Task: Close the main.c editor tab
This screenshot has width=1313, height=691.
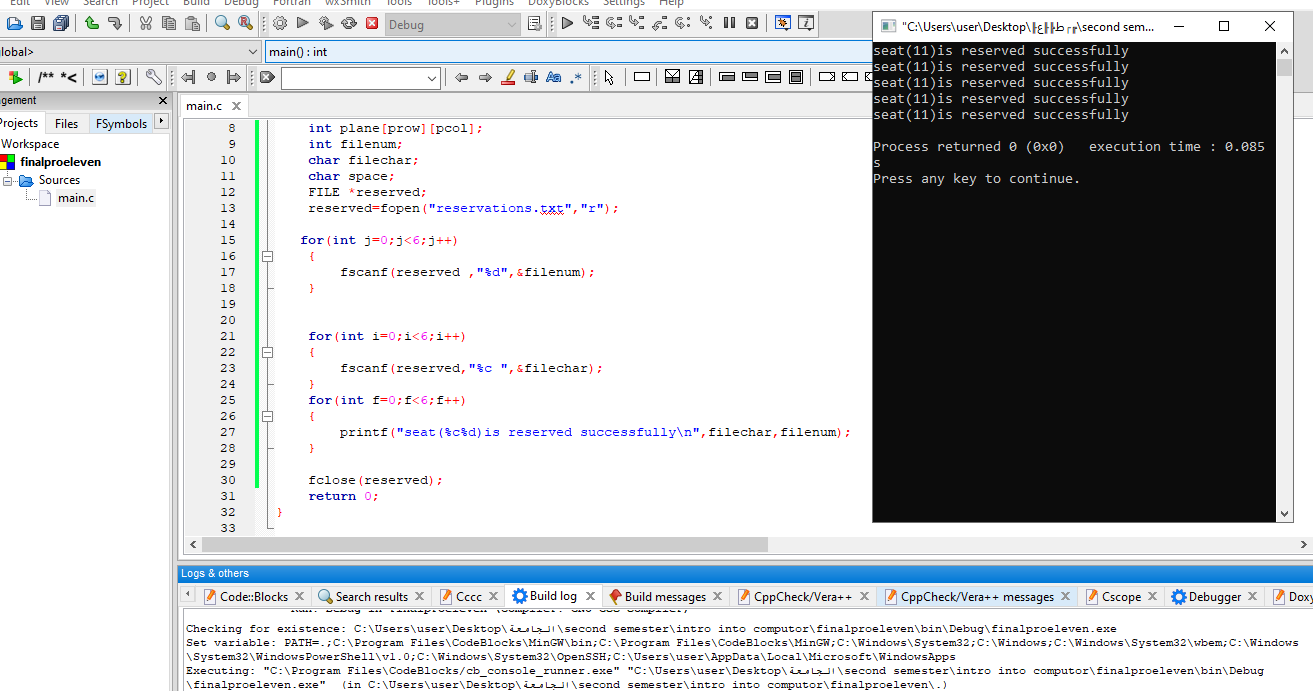Action: pos(236,106)
